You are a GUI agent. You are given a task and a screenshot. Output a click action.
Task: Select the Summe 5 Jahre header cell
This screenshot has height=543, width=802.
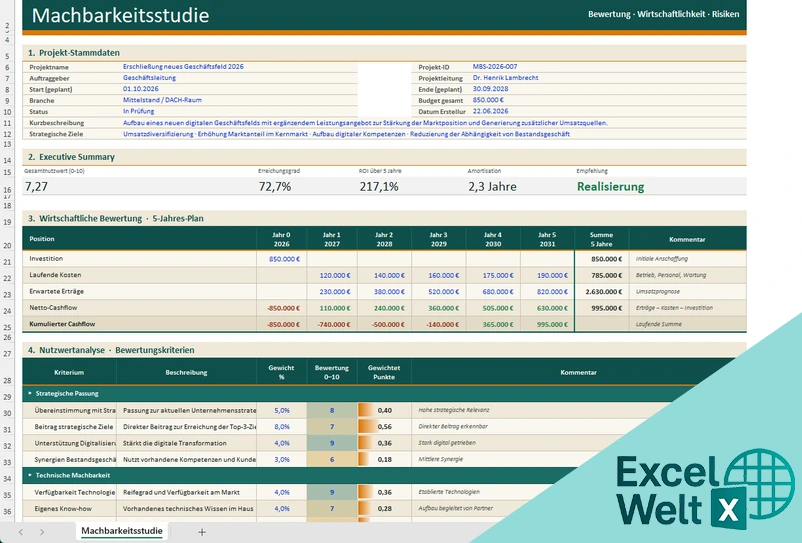pyautogui.click(x=602, y=239)
